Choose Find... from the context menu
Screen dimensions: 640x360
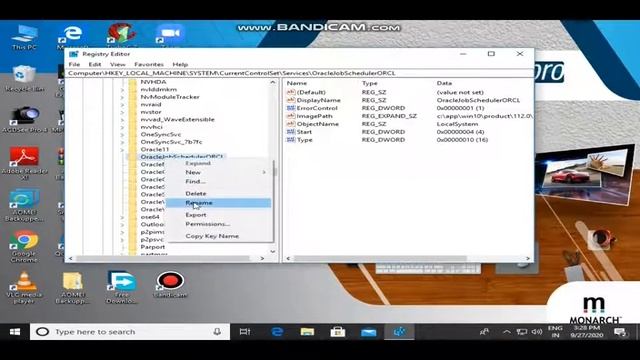219,181
